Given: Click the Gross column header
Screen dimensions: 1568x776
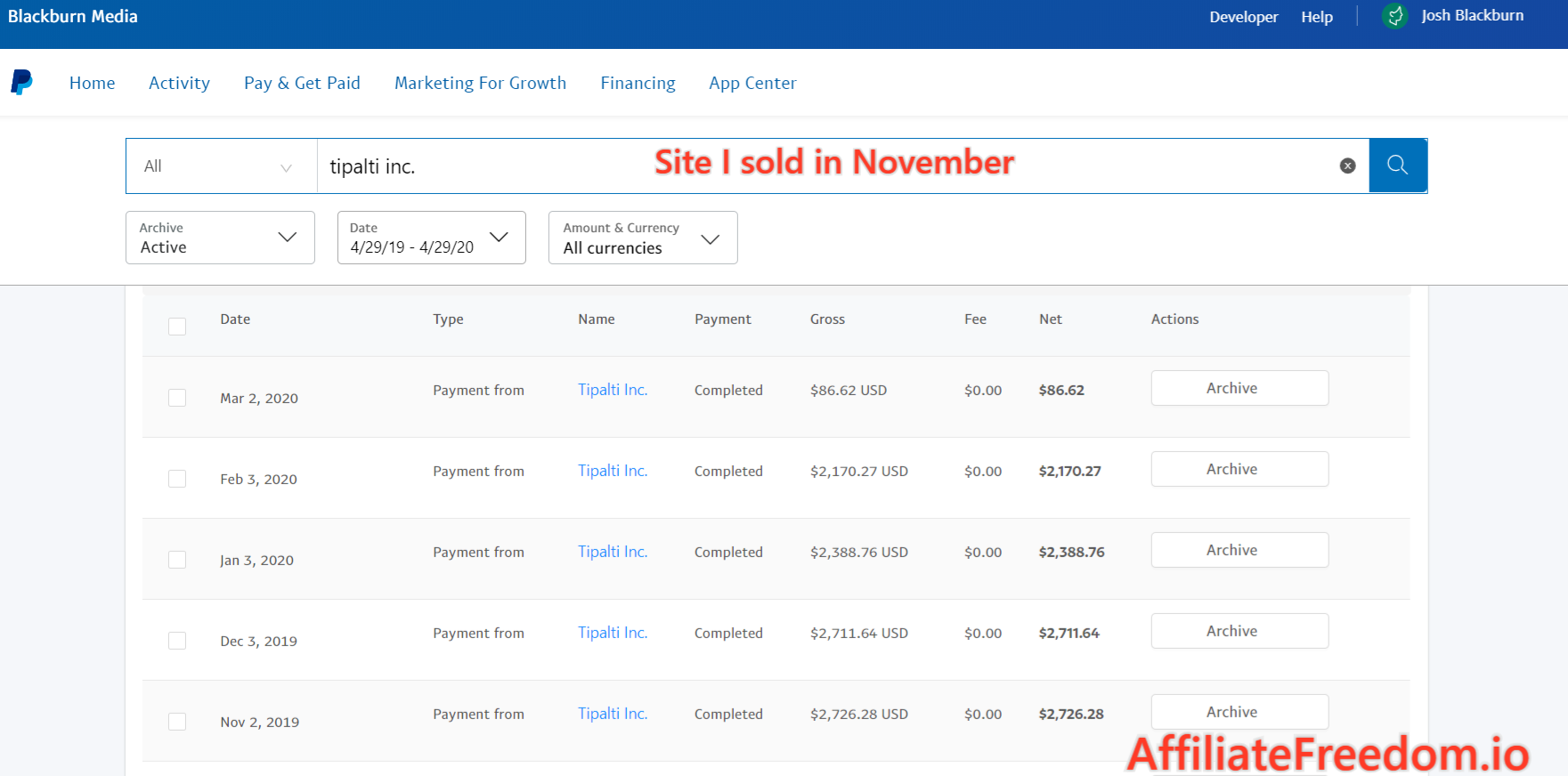Looking at the screenshot, I should [827, 319].
